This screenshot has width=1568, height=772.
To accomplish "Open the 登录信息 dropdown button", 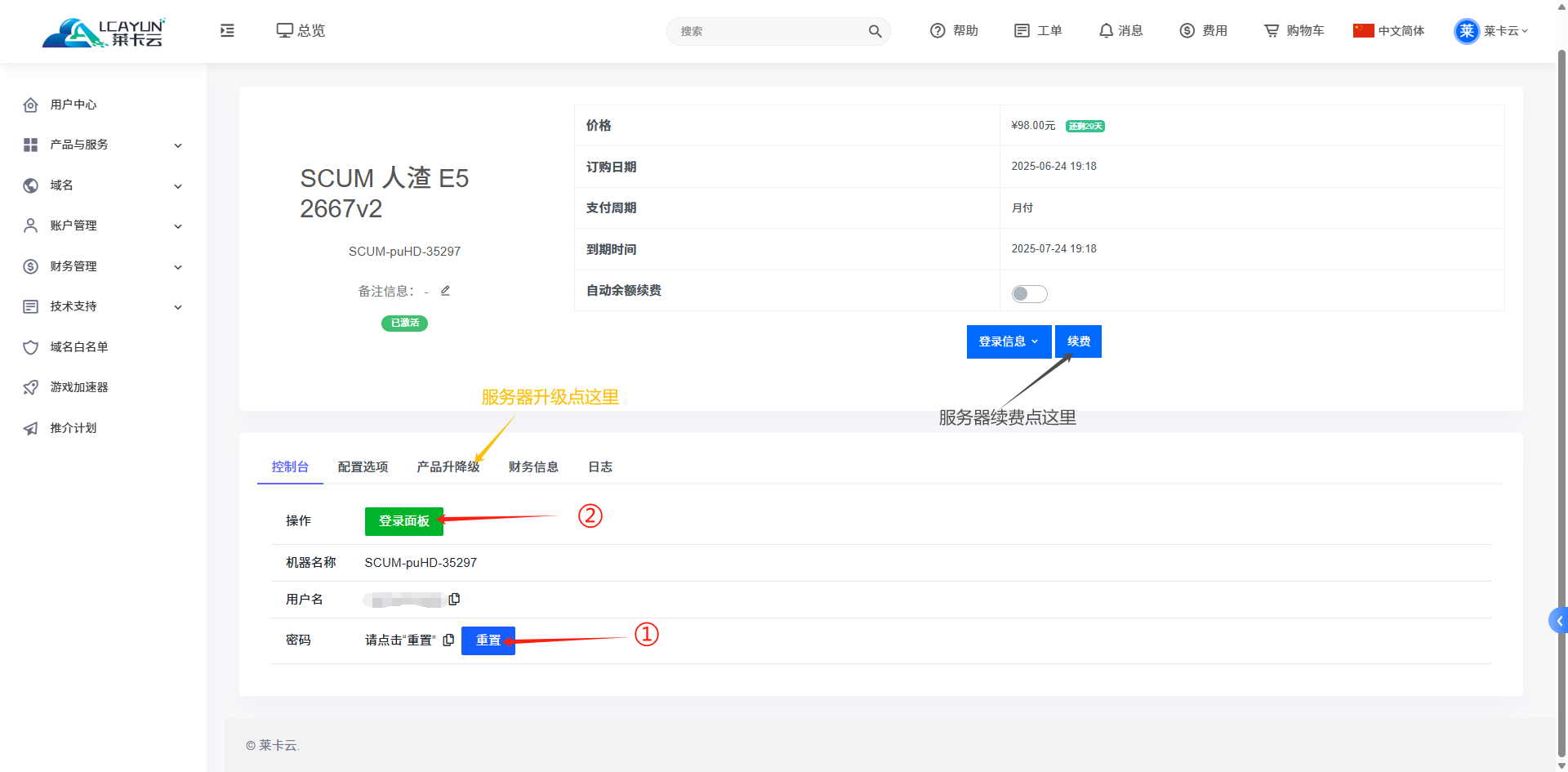I will pos(1009,341).
